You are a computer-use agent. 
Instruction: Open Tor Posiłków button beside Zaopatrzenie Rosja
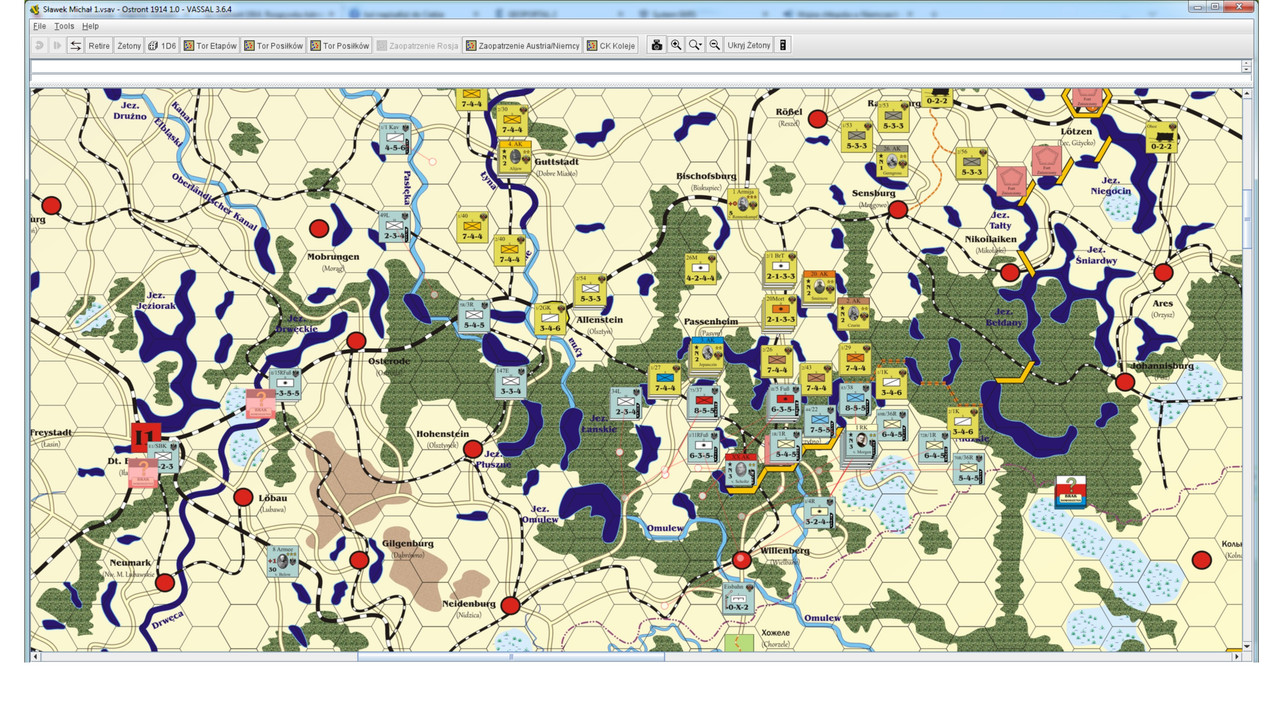[340, 46]
